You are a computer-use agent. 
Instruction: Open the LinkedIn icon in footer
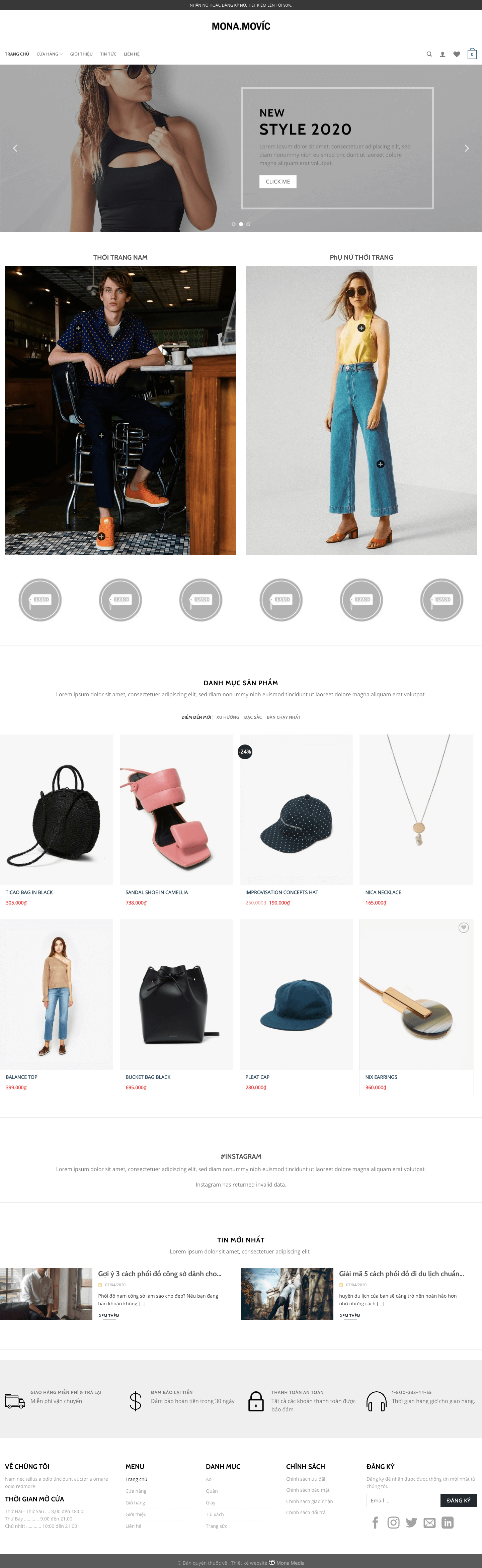(x=447, y=1522)
